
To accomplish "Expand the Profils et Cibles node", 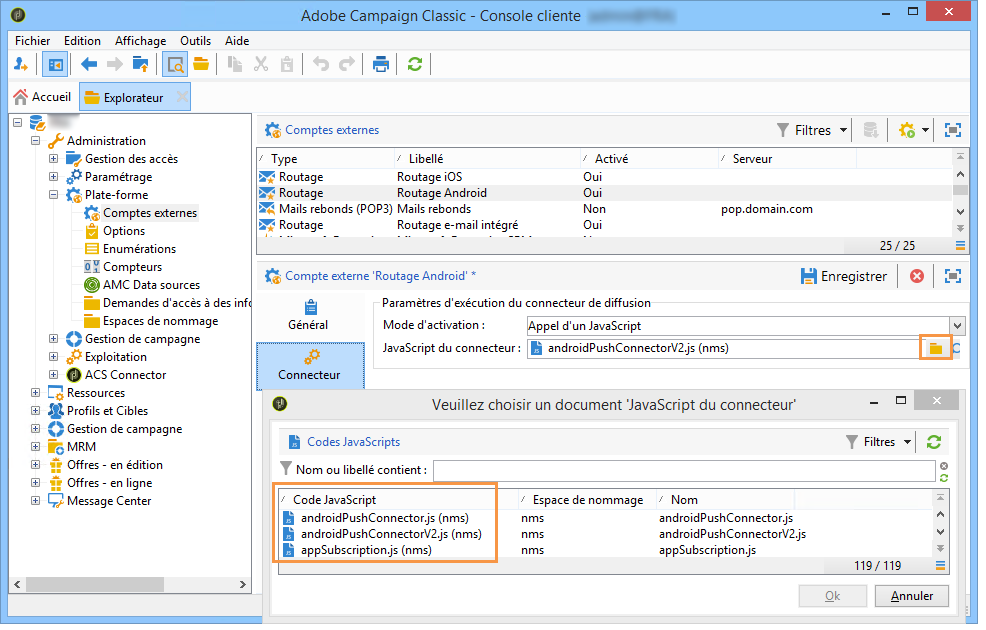I will [x=36, y=411].
